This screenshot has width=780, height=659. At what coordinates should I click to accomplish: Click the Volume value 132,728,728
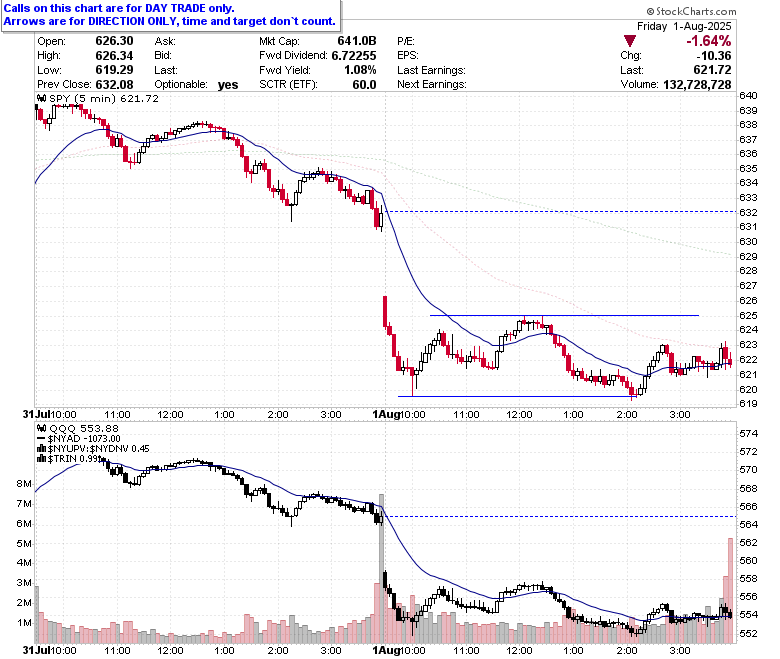697,85
